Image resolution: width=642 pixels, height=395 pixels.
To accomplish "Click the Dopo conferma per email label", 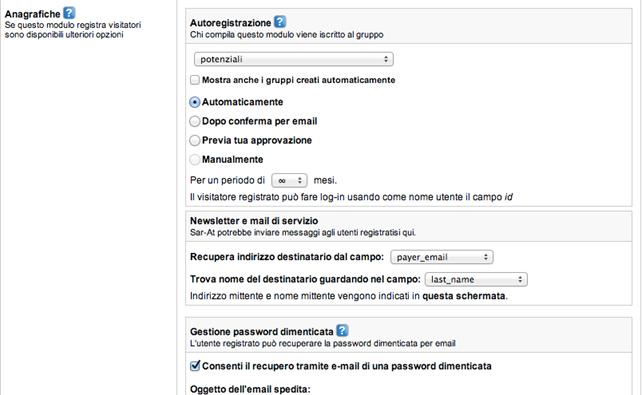I will tap(260, 121).
